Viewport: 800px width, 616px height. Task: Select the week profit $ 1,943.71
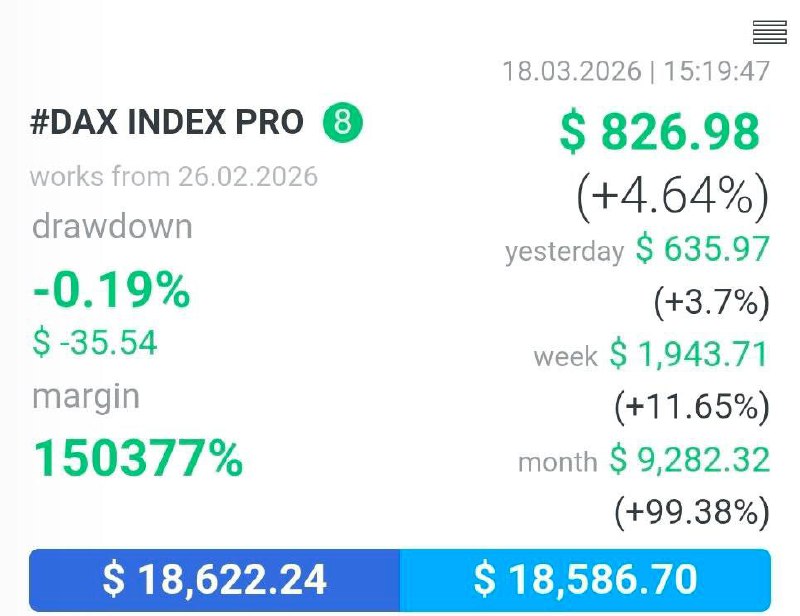click(690, 354)
